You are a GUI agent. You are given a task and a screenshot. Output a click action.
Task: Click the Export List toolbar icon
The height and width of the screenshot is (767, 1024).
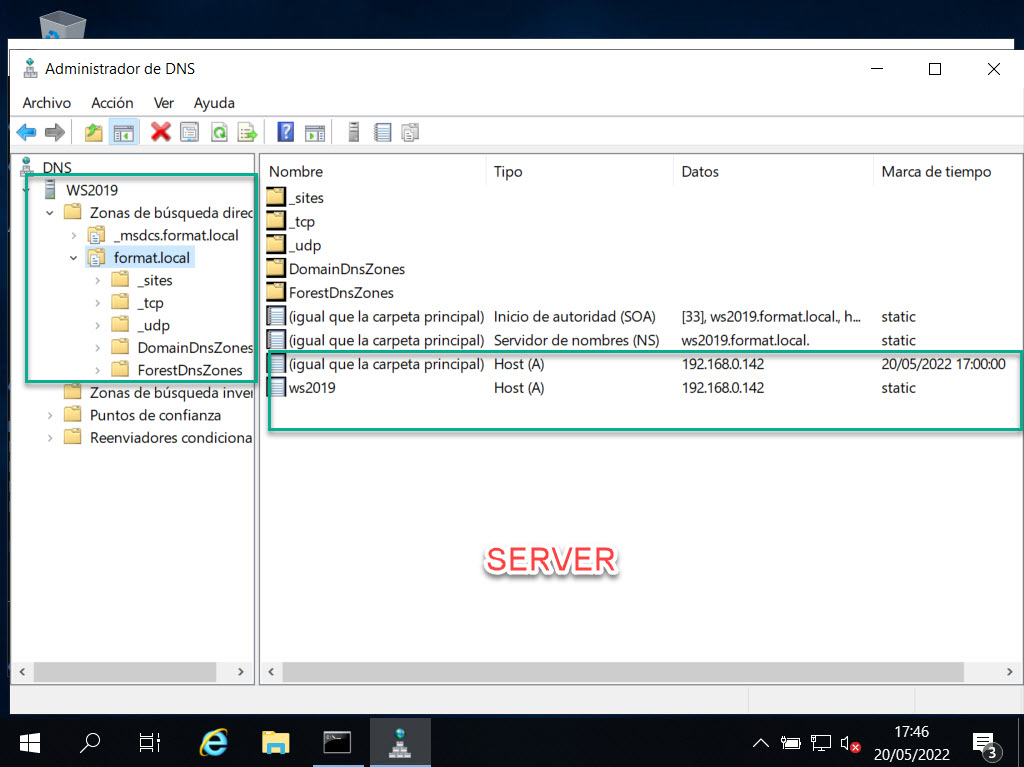(x=248, y=133)
